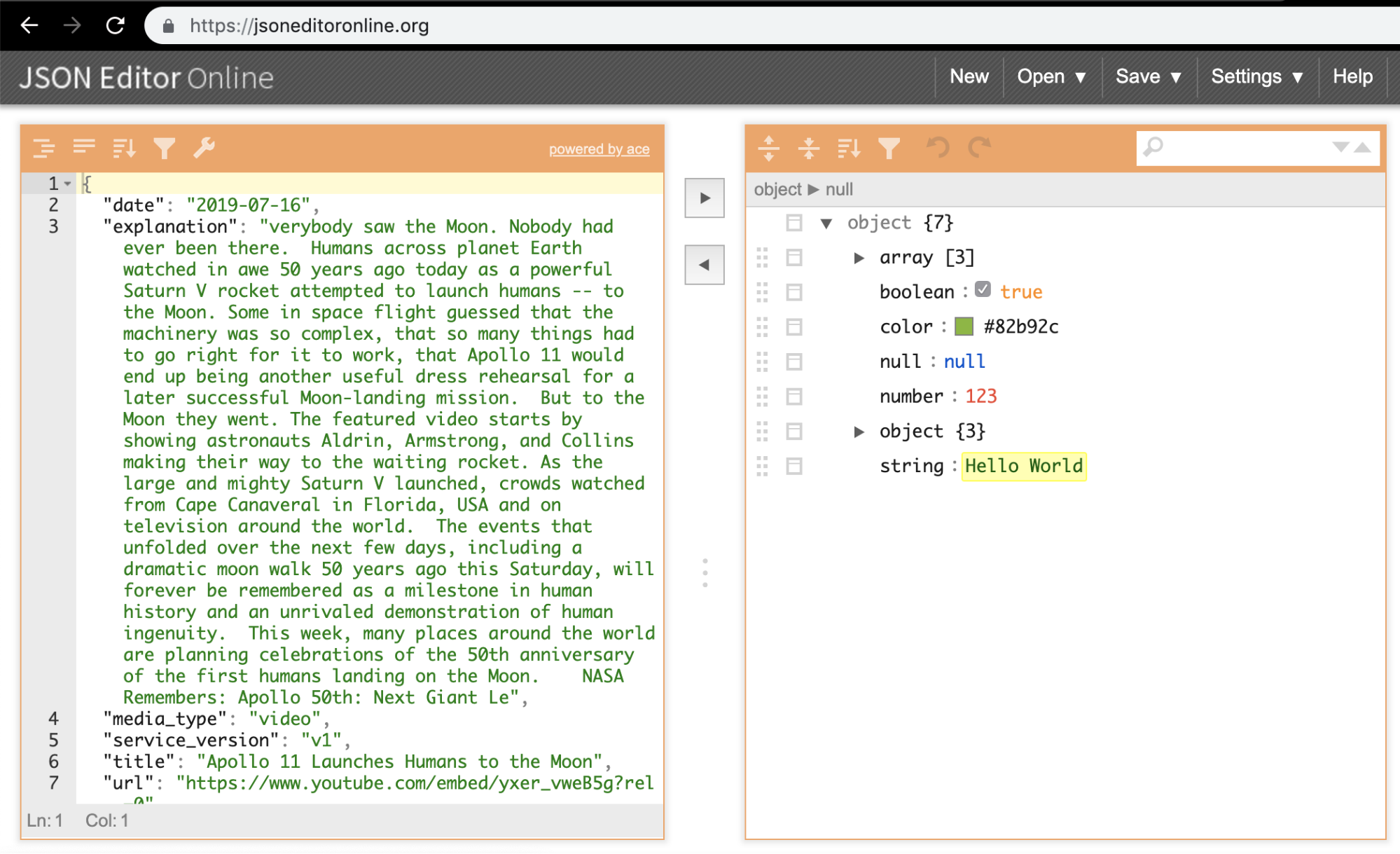Click the browser forward arrow

pyautogui.click(x=72, y=26)
